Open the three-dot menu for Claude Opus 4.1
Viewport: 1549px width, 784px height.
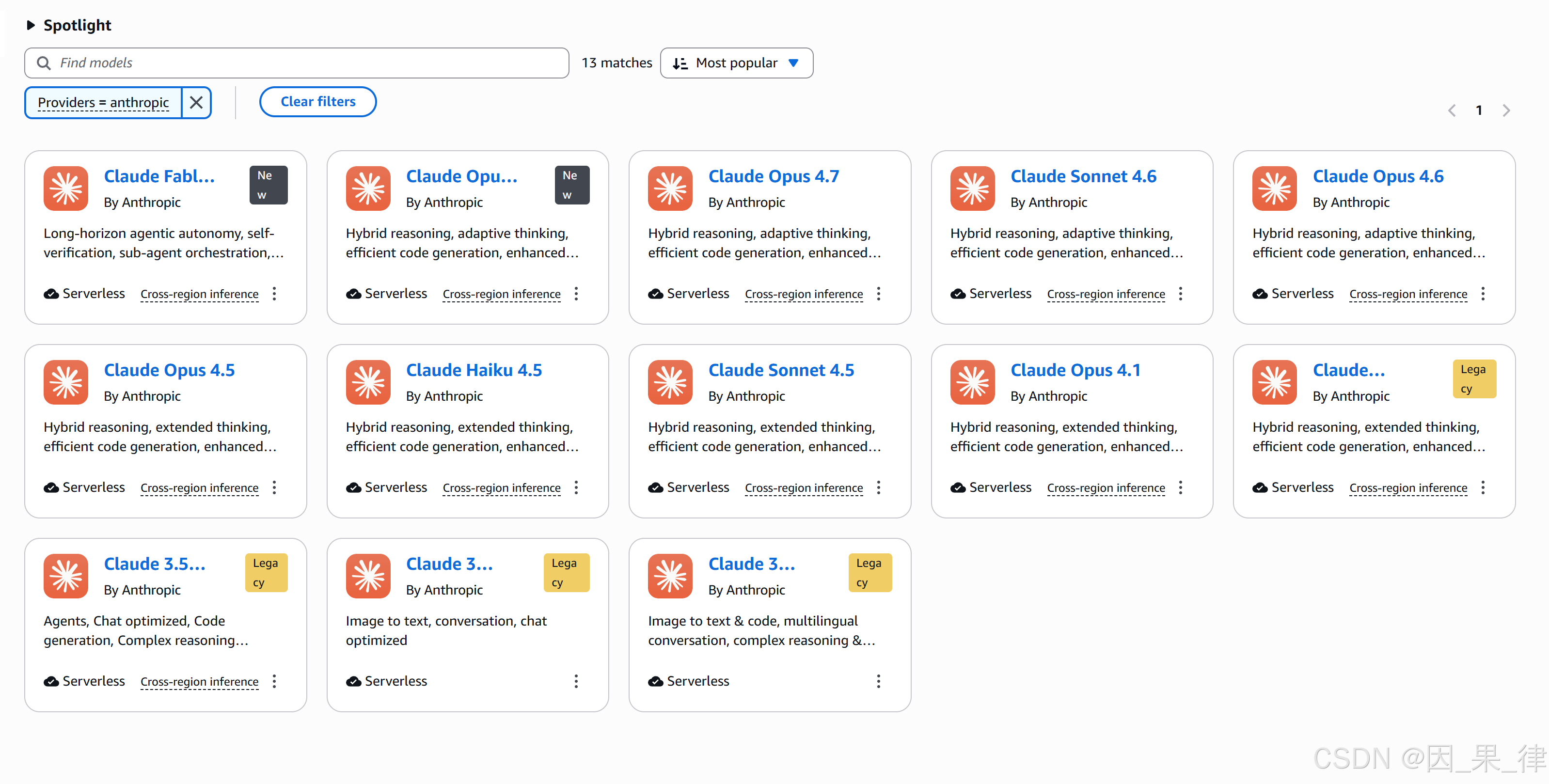[1180, 487]
